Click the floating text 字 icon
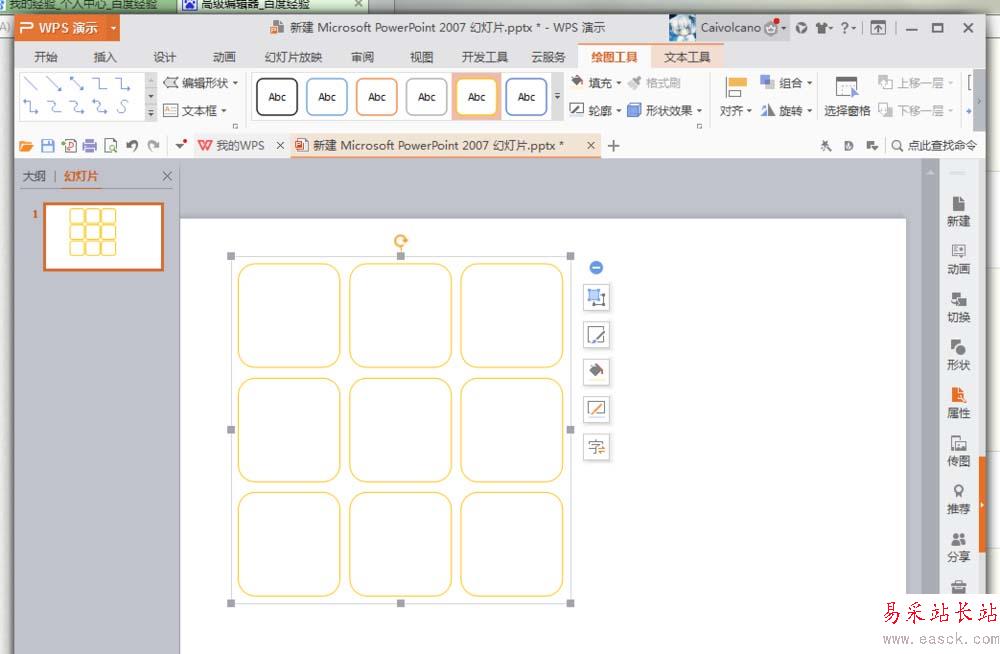Screen dimensions: 1000x654 (x=596, y=447)
